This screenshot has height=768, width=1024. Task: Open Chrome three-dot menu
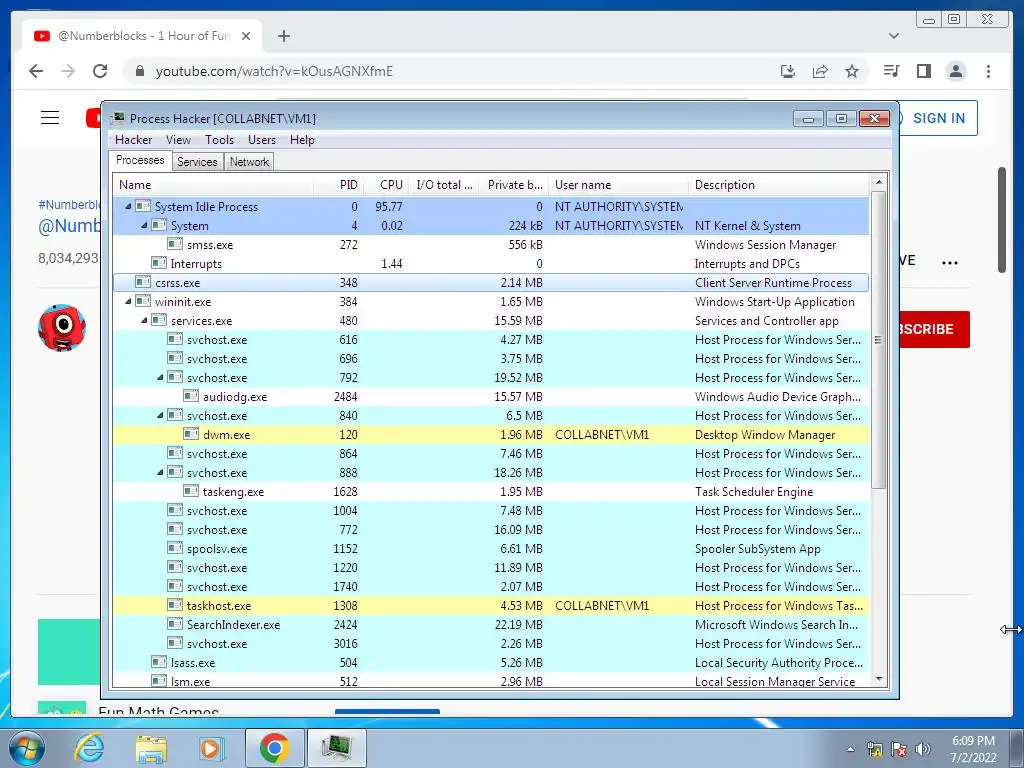click(x=988, y=71)
